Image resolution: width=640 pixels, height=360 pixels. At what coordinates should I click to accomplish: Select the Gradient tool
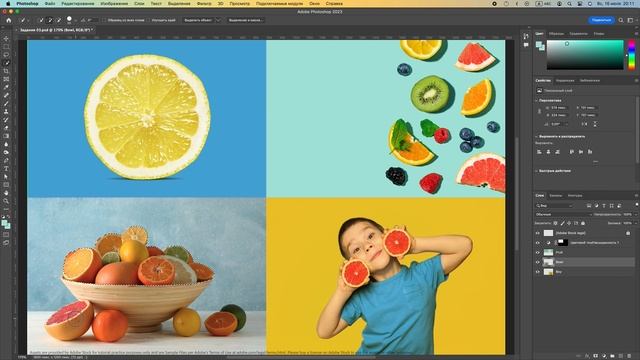[6, 136]
